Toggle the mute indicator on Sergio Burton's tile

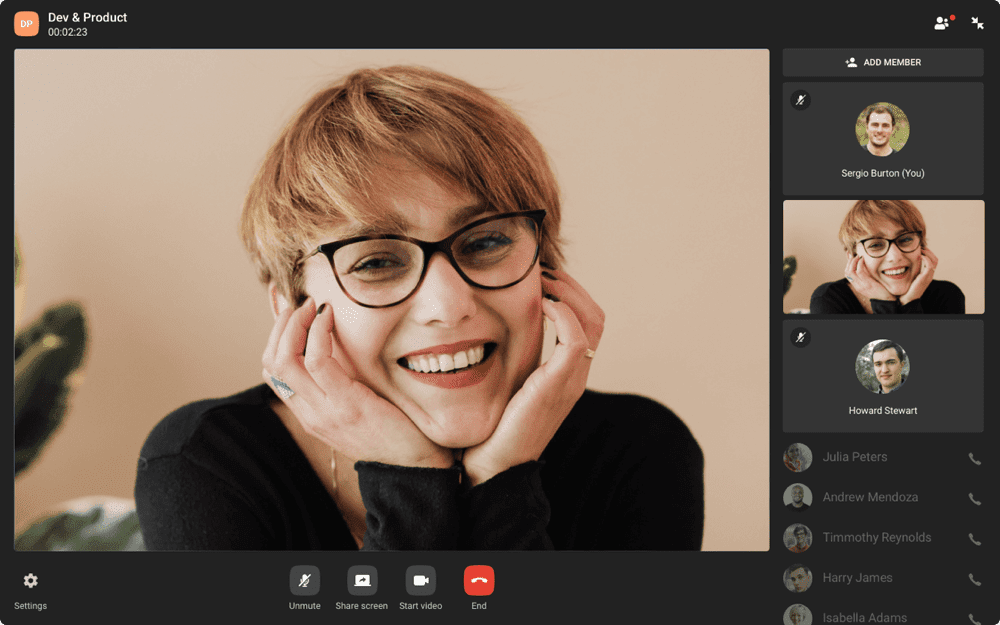pyautogui.click(x=800, y=100)
